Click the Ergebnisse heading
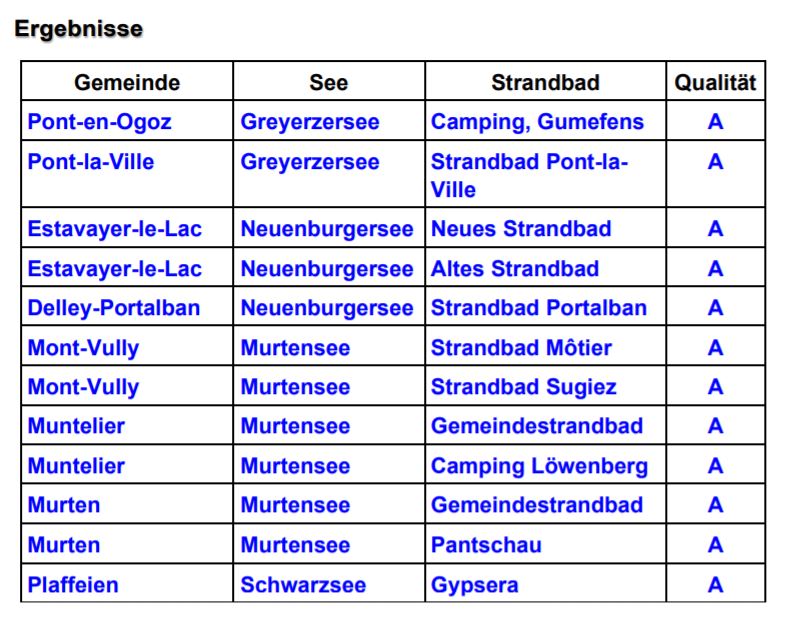 pos(78,30)
